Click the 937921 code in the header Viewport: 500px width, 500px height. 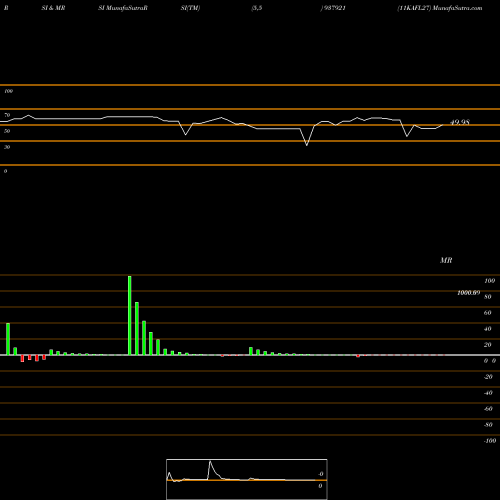(334, 8)
